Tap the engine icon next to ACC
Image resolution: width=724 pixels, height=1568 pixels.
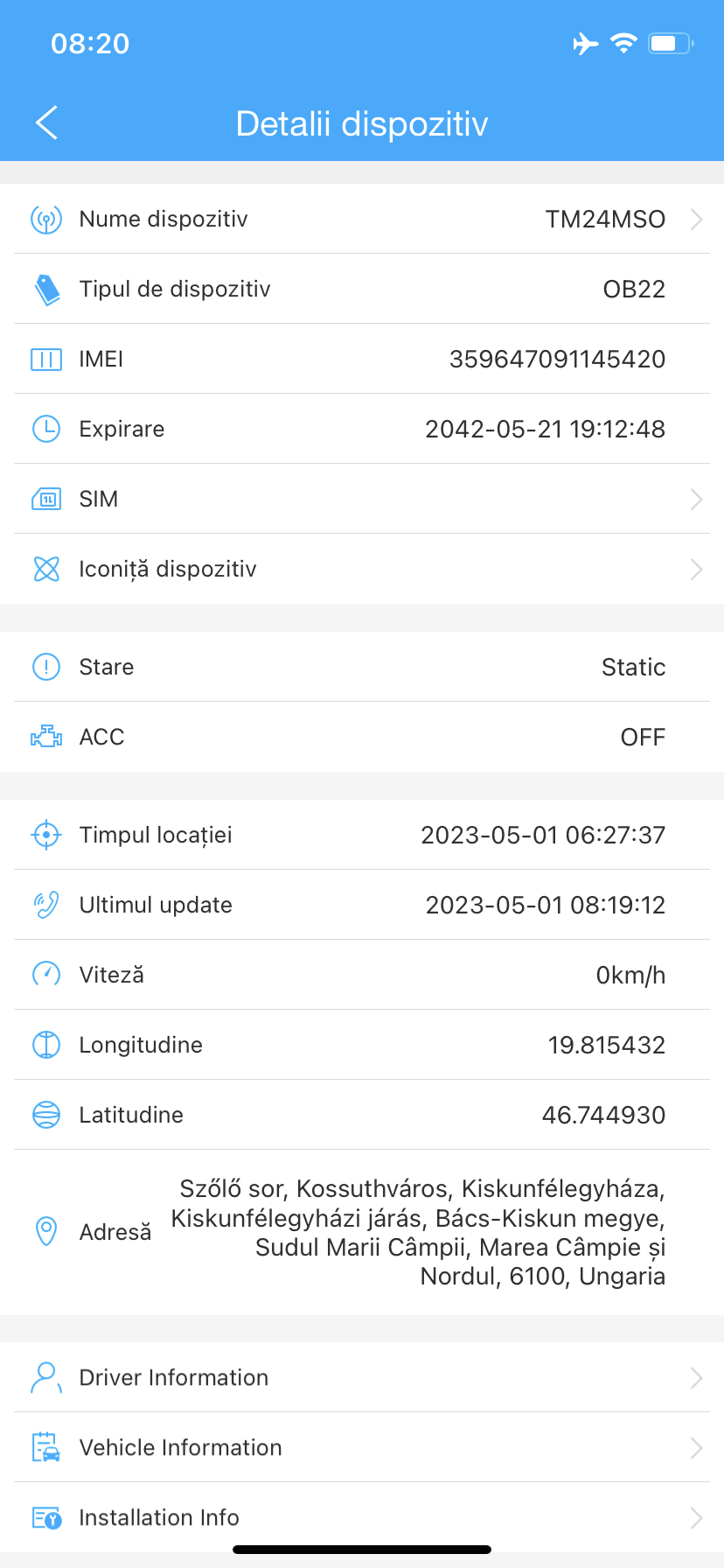(46, 737)
